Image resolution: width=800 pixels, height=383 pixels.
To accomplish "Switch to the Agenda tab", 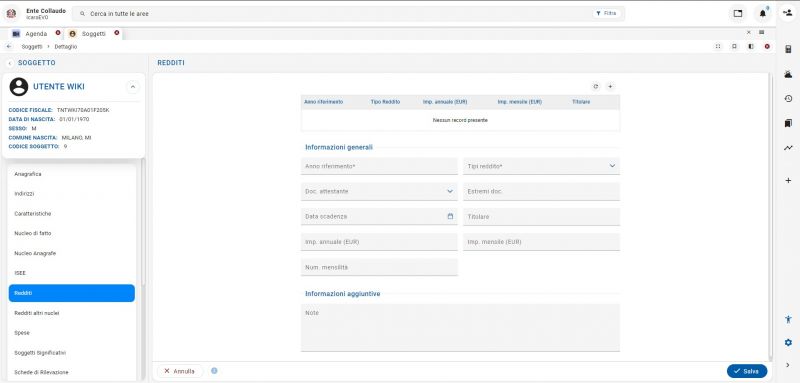I will pos(36,34).
